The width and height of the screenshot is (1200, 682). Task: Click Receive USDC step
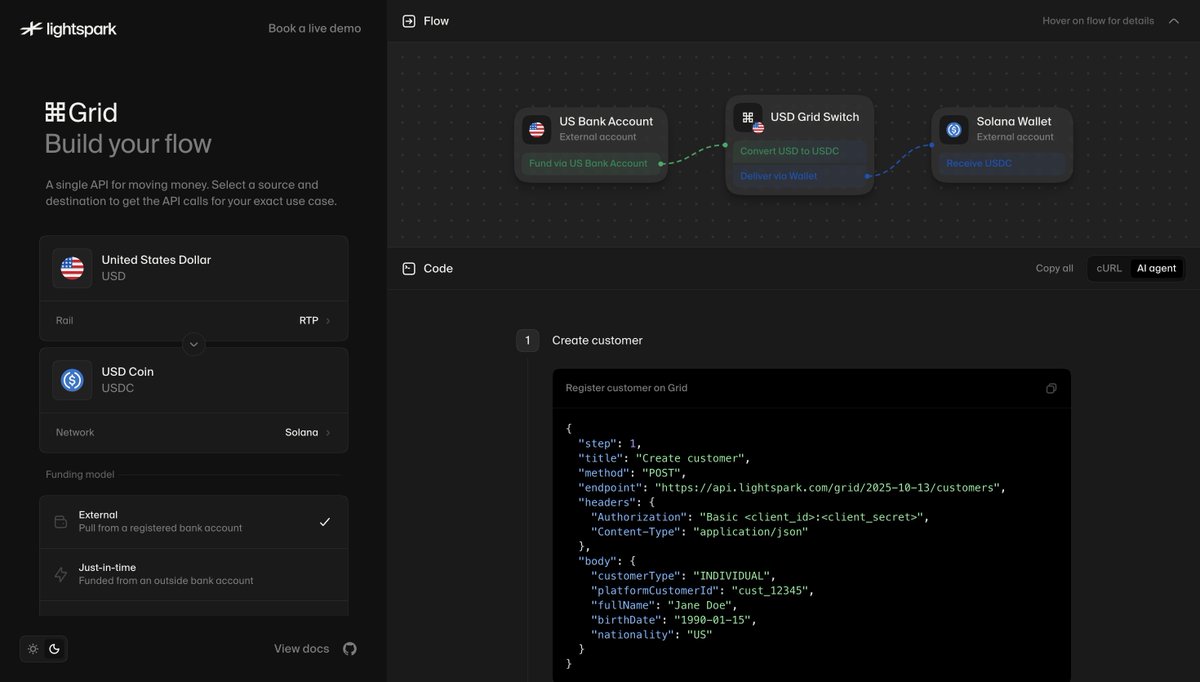tap(1002, 163)
